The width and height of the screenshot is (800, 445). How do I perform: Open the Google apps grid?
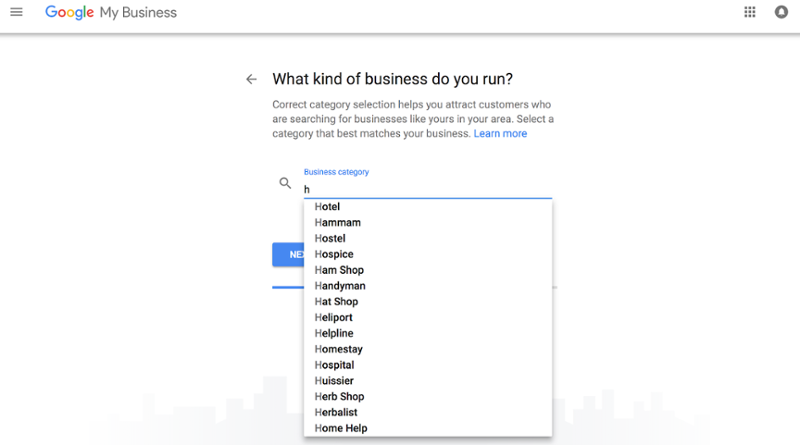[x=749, y=12]
